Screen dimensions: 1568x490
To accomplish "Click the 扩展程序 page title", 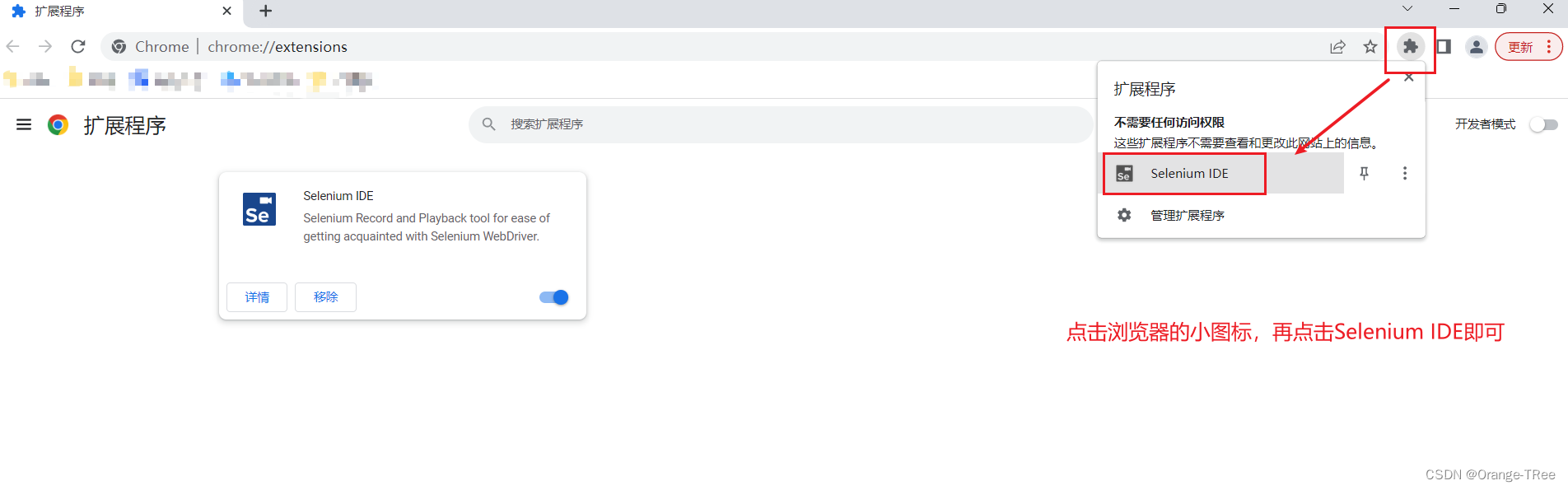I will click(x=125, y=125).
